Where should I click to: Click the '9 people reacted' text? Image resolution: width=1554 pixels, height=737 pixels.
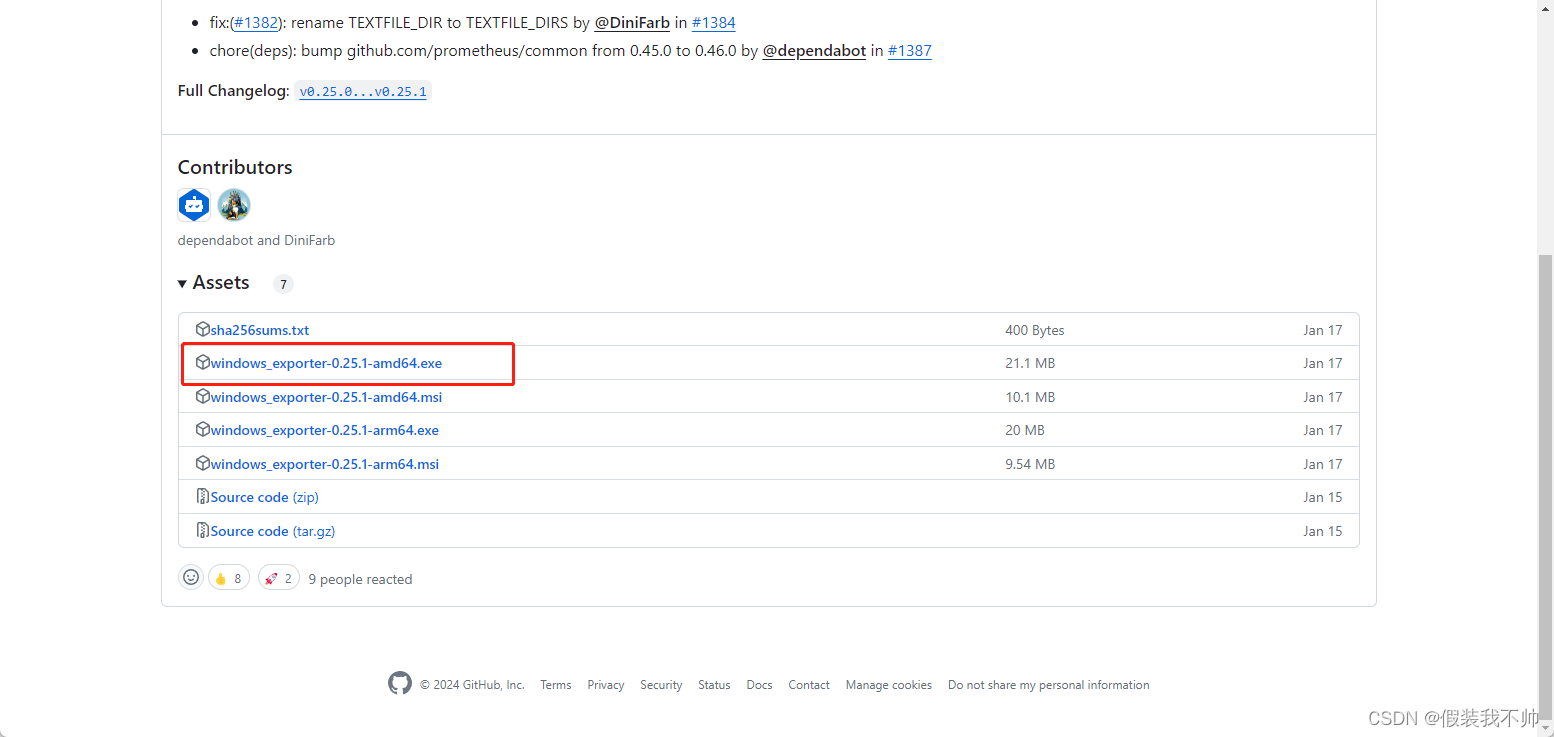coord(360,579)
